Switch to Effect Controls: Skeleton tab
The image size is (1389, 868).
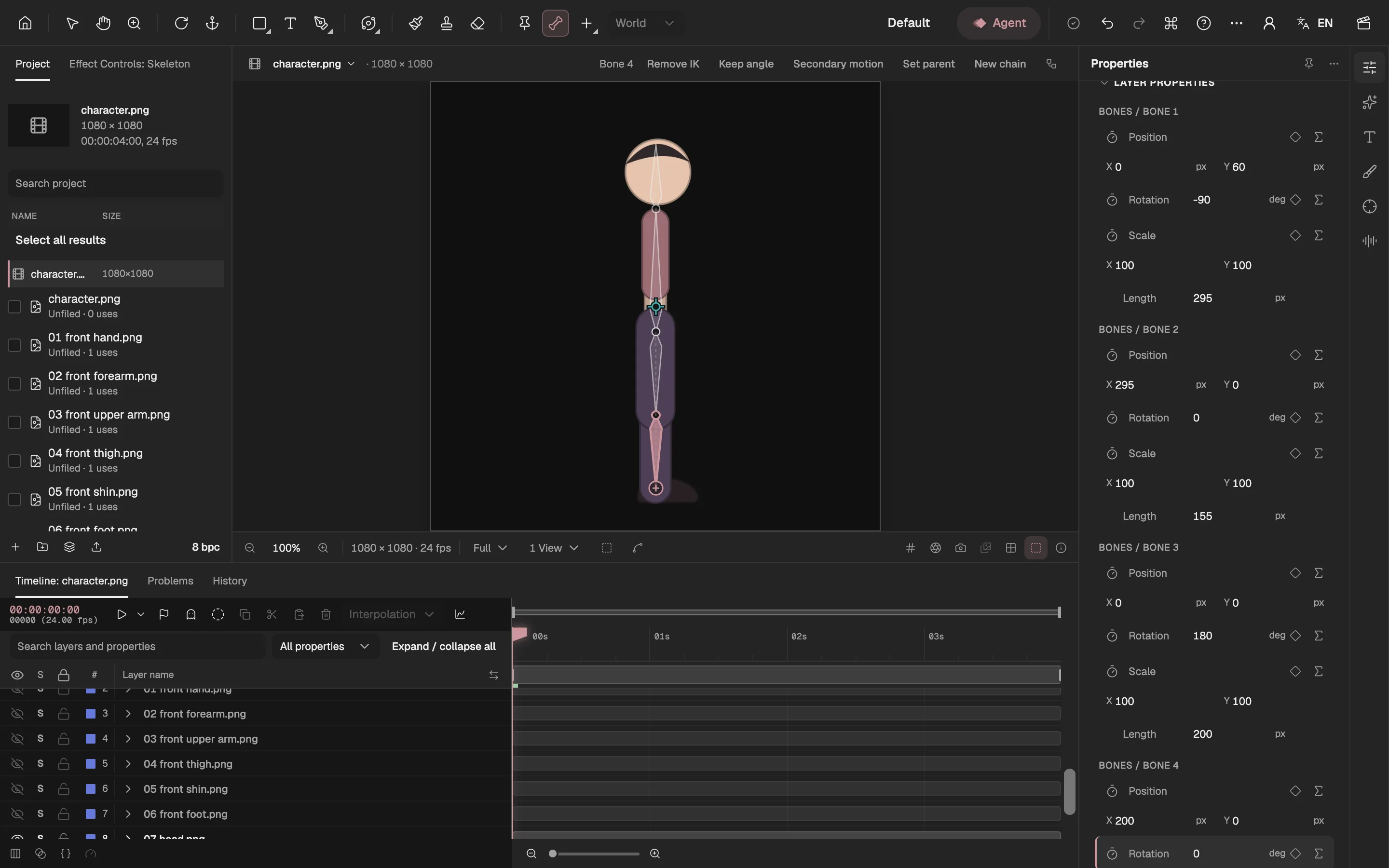coord(129,64)
